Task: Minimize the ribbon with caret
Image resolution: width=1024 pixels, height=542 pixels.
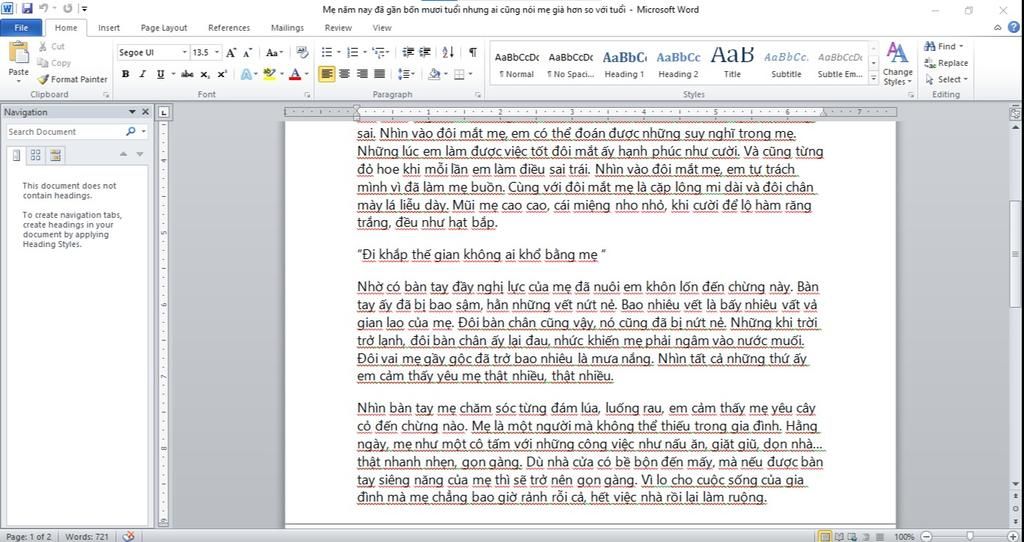Action: coord(997,28)
